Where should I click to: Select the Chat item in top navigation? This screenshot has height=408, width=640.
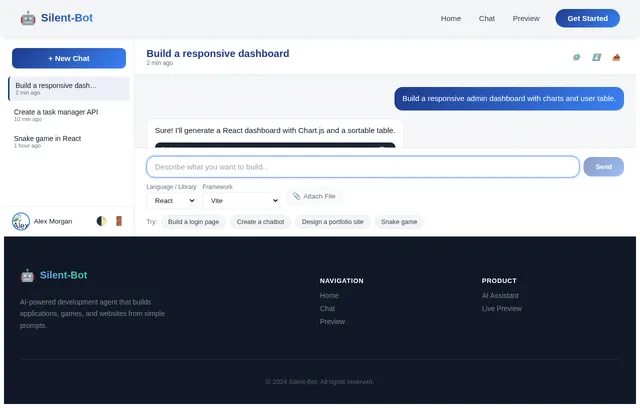point(487,18)
